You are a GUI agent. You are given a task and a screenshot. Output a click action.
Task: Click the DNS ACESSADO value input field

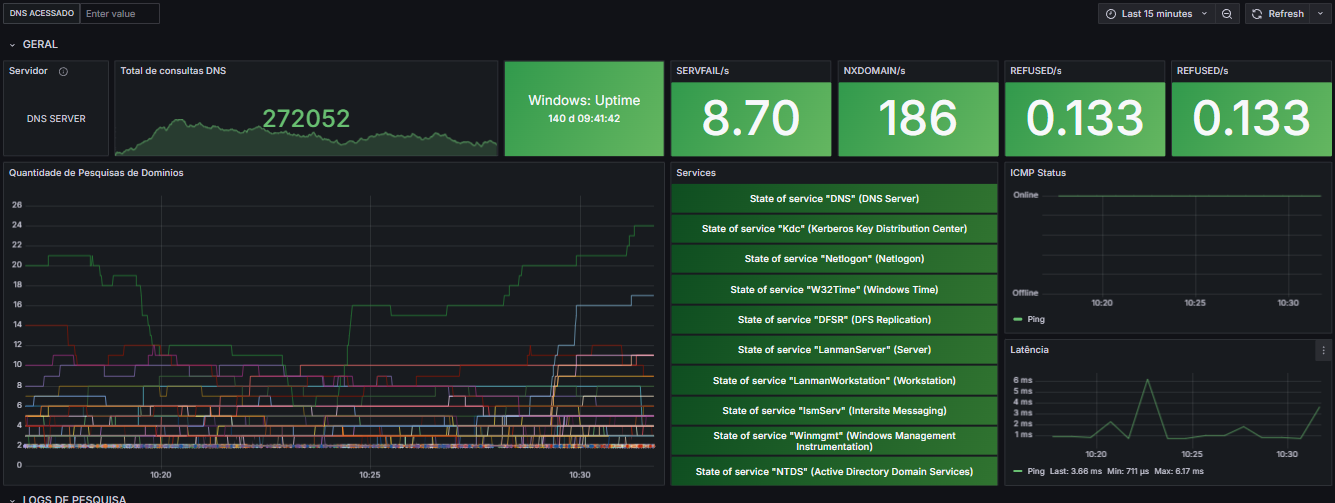[119, 14]
